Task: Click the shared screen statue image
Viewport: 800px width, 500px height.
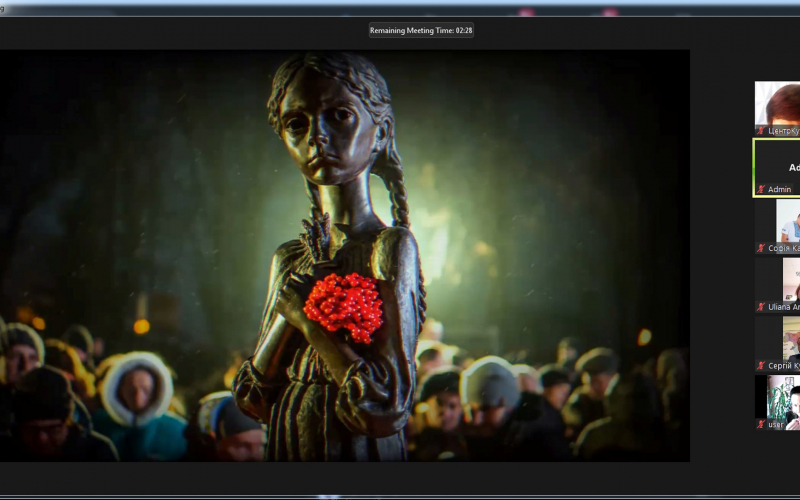Action: tap(345, 256)
